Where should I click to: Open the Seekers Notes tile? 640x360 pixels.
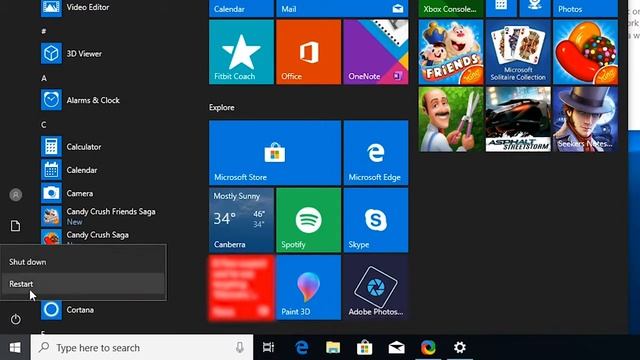coord(585,119)
